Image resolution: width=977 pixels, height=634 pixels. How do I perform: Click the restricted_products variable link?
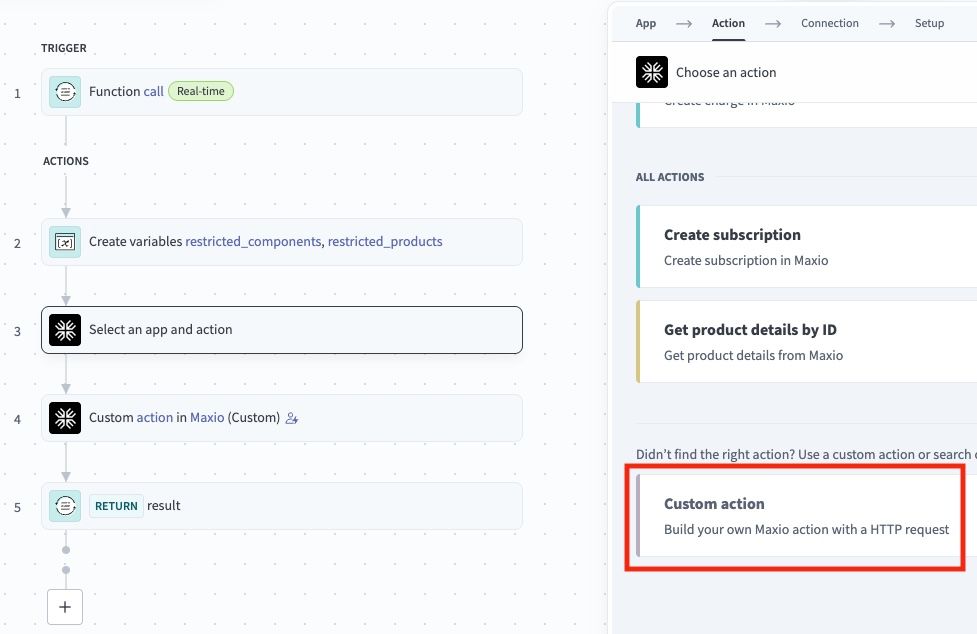tap(385, 242)
